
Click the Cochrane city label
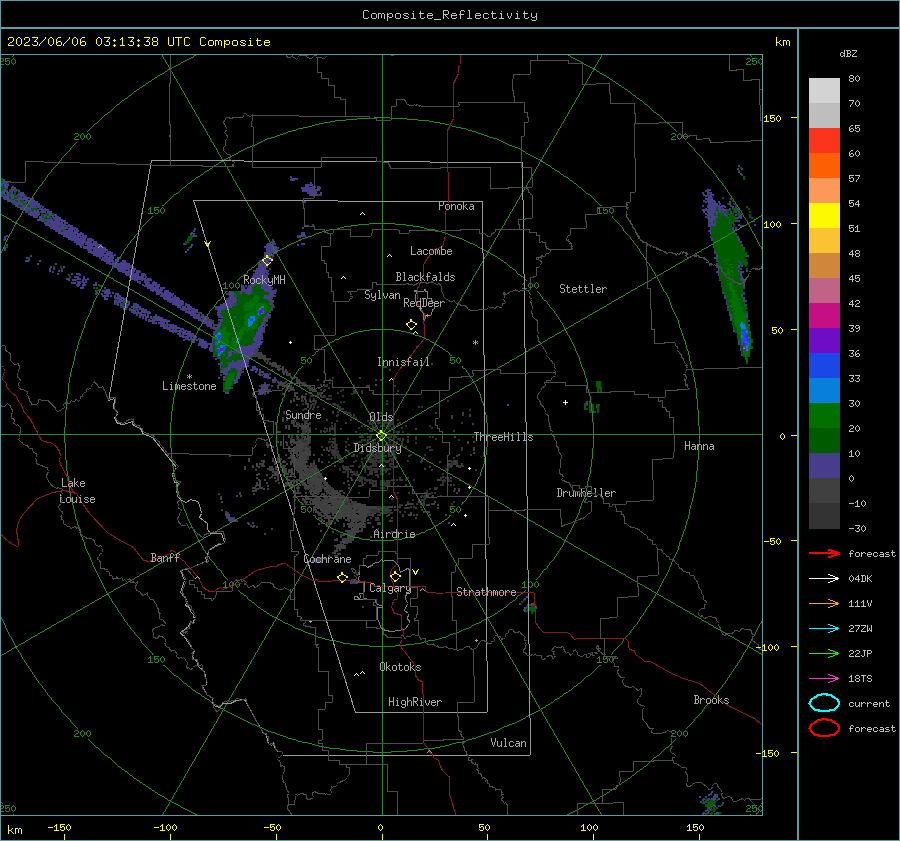pyautogui.click(x=327, y=559)
